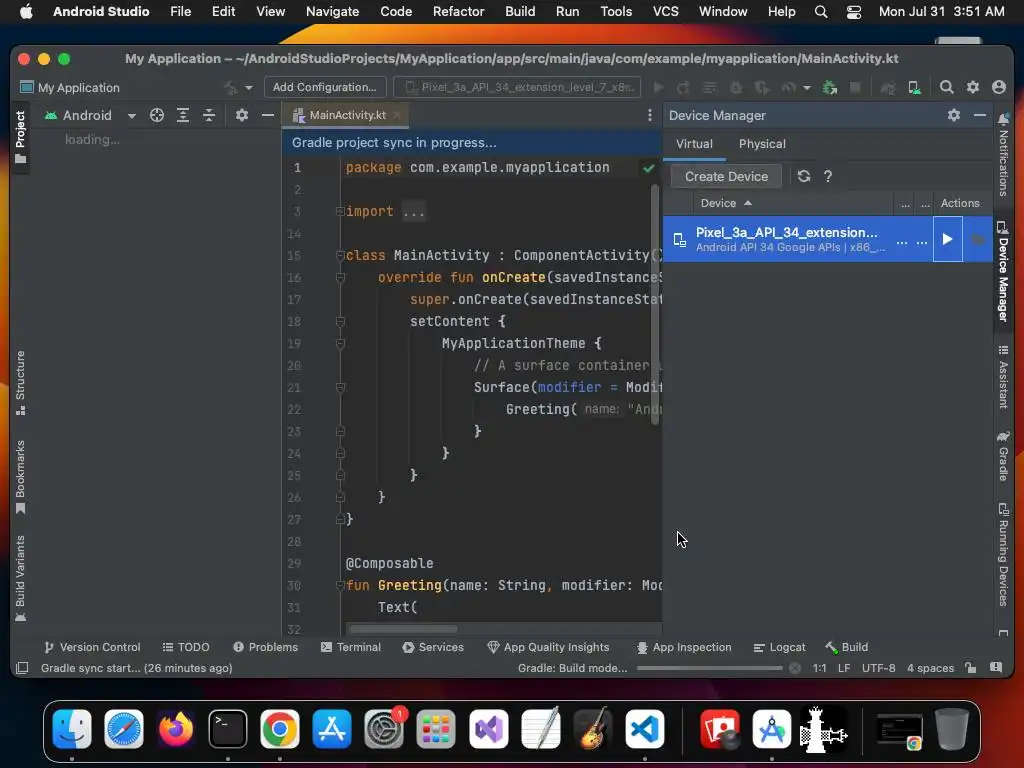Viewport: 1024px width, 768px height.
Task: Open the Assistant side tool window
Action: [x=1003, y=377]
